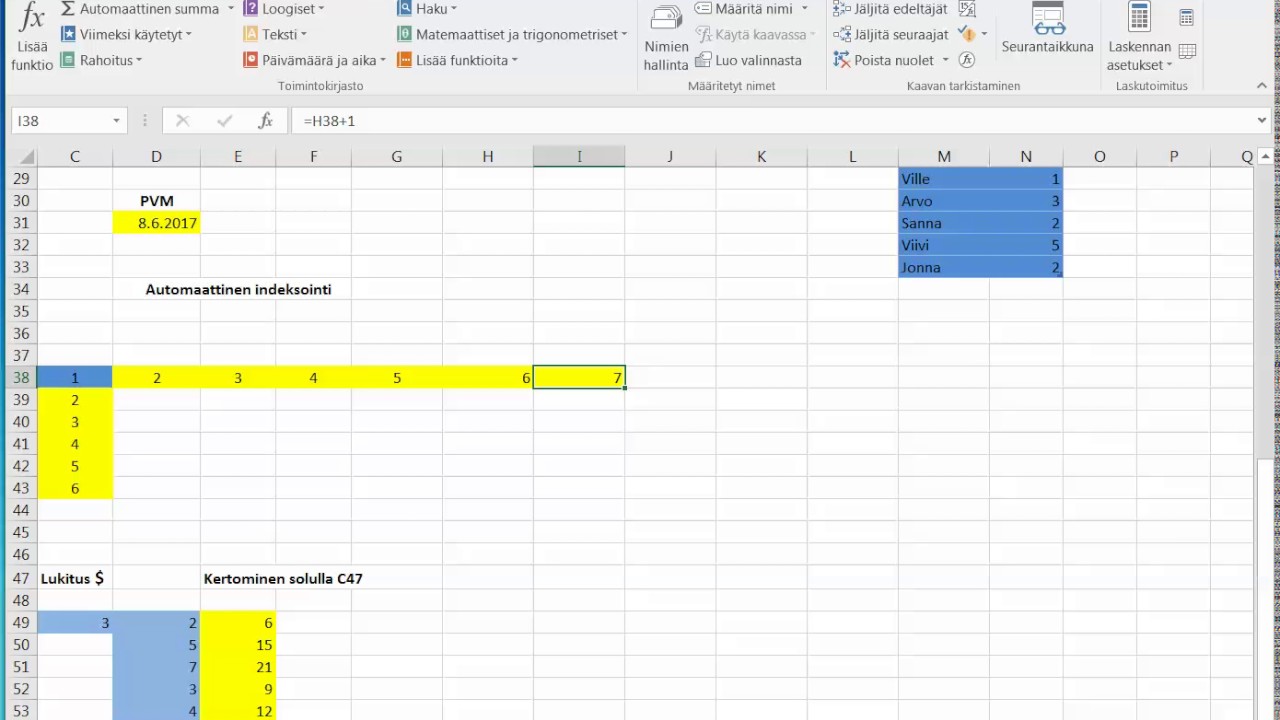This screenshot has width=1280, height=720.
Task: Select row 47 header
Action: 20,578
